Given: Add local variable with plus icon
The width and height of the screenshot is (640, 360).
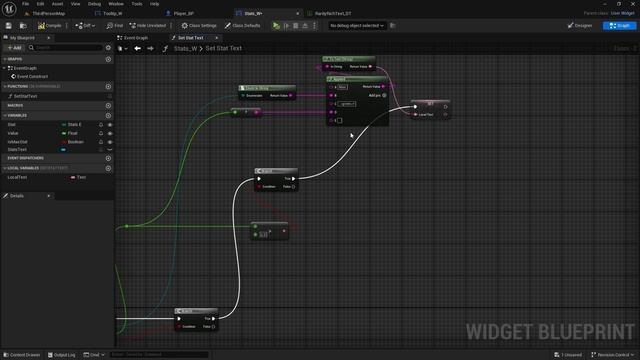Looking at the screenshot, I should [x=108, y=168].
